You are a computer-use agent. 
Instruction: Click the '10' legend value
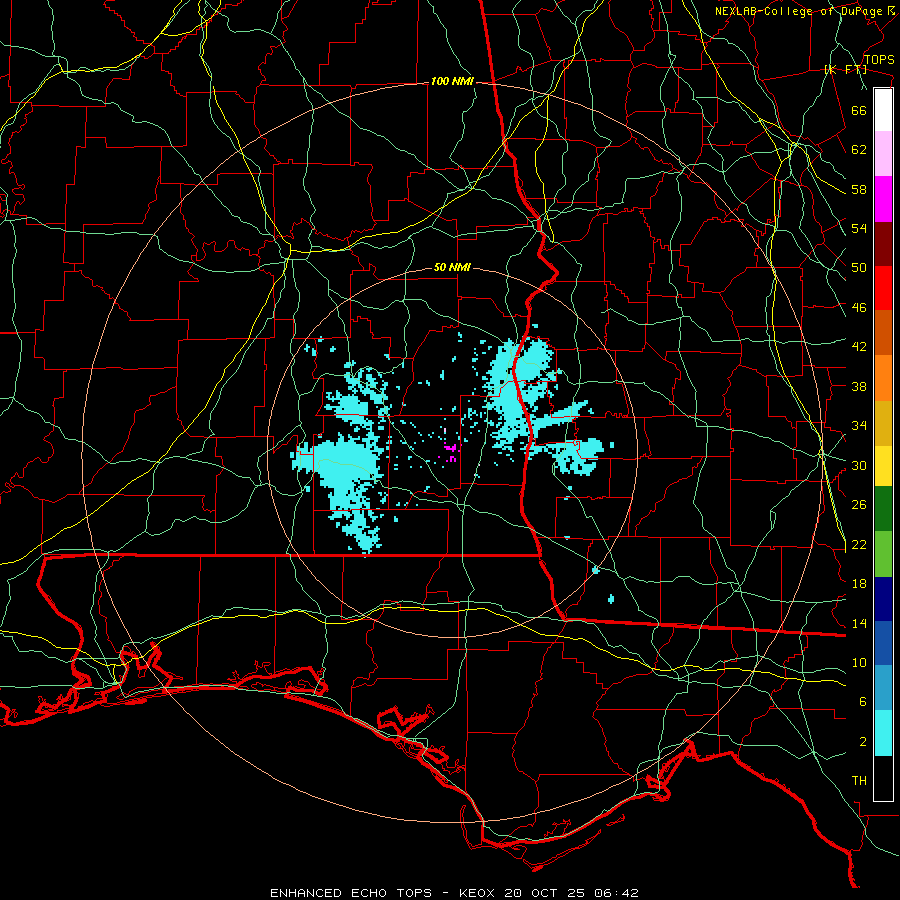(859, 662)
